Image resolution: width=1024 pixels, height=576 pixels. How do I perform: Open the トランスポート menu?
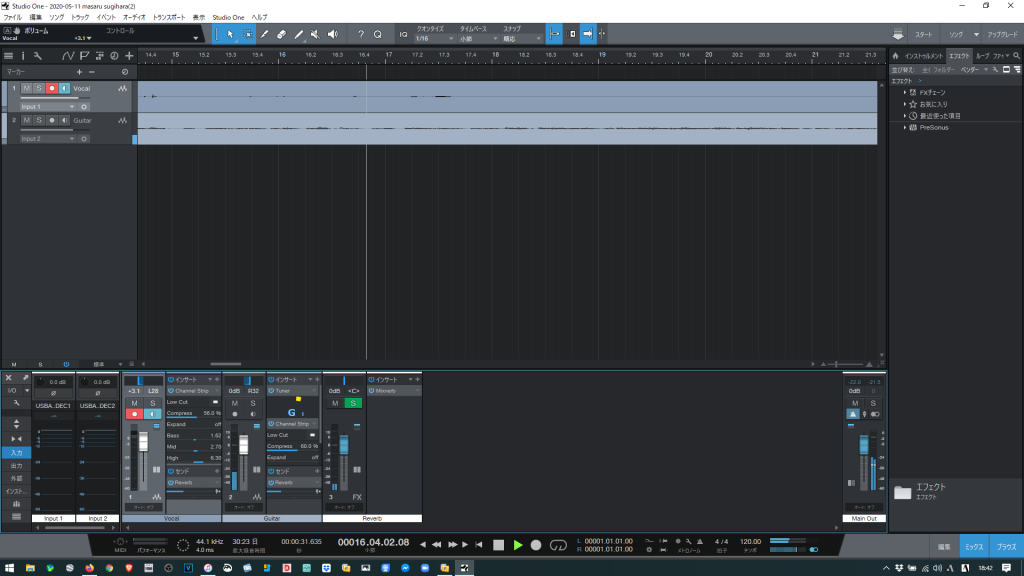point(168,18)
